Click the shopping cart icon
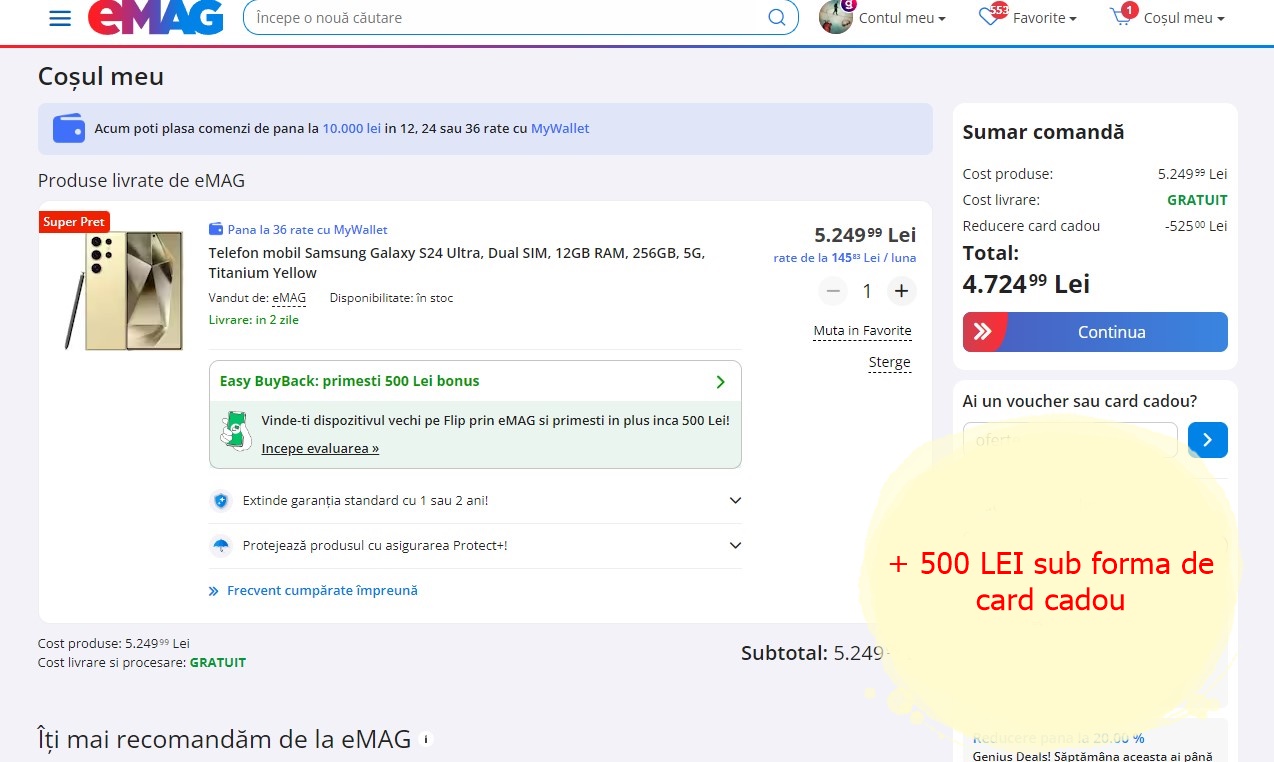 [x=1122, y=17]
